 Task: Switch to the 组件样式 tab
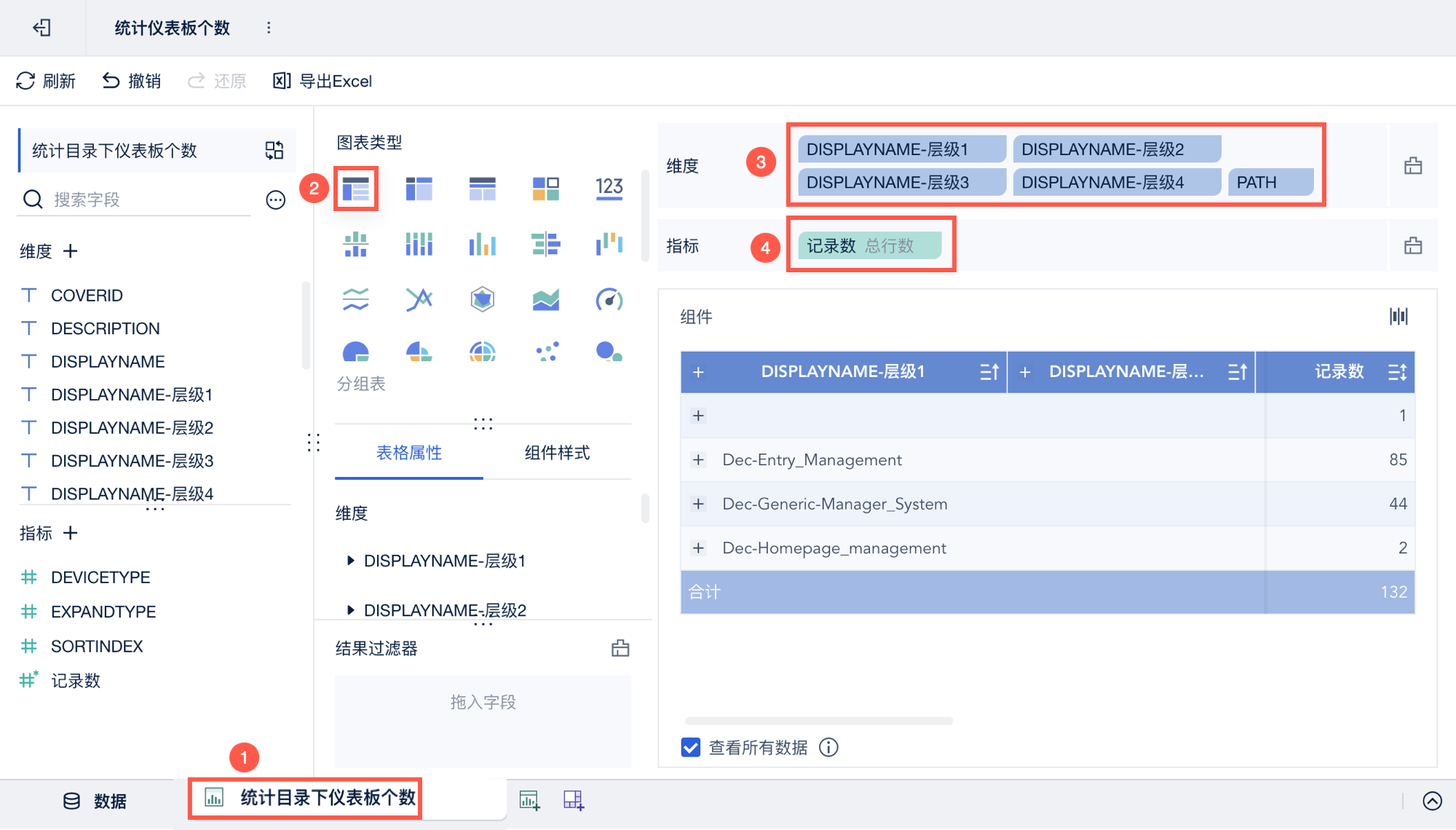[557, 453]
